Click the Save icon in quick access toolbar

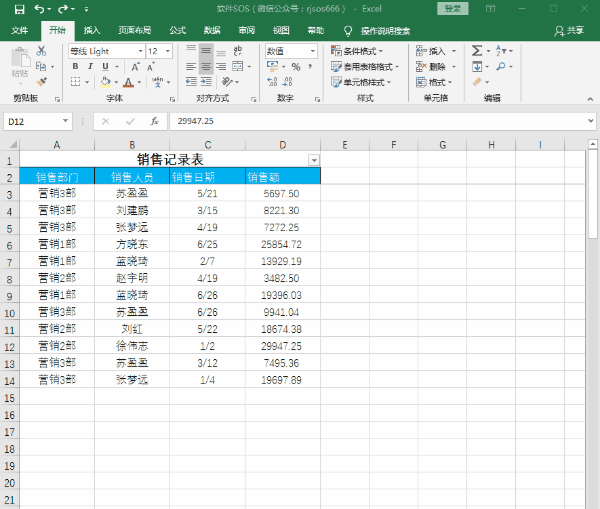20,9
